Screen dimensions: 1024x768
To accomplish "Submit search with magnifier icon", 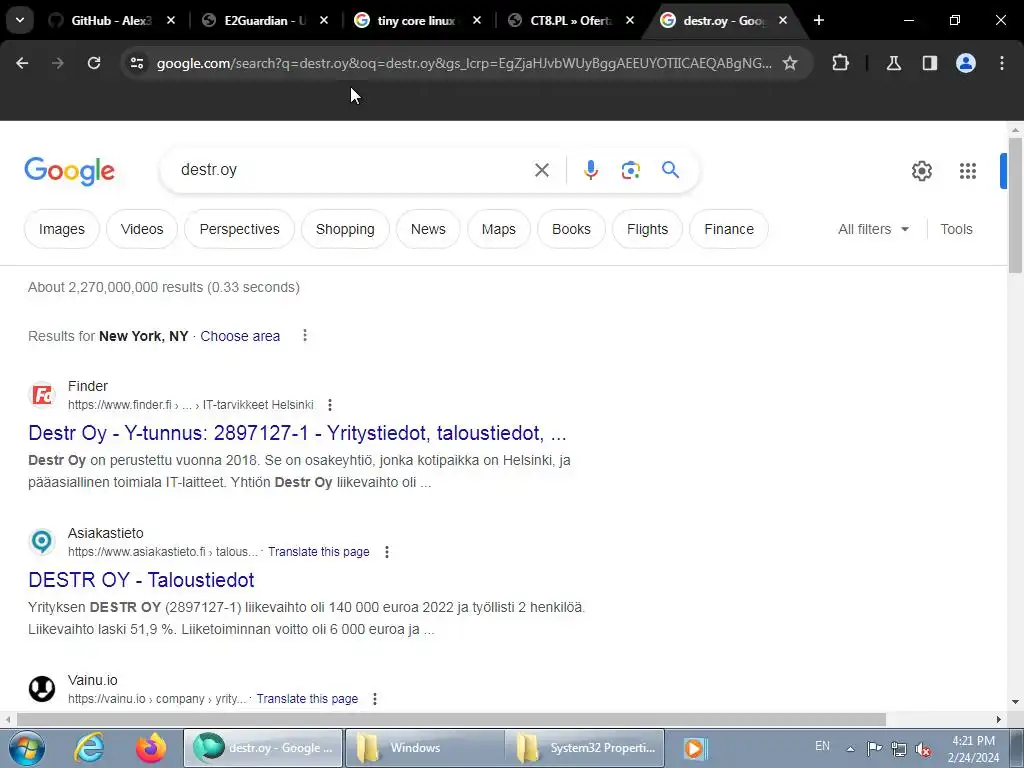I will pyautogui.click(x=671, y=170).
